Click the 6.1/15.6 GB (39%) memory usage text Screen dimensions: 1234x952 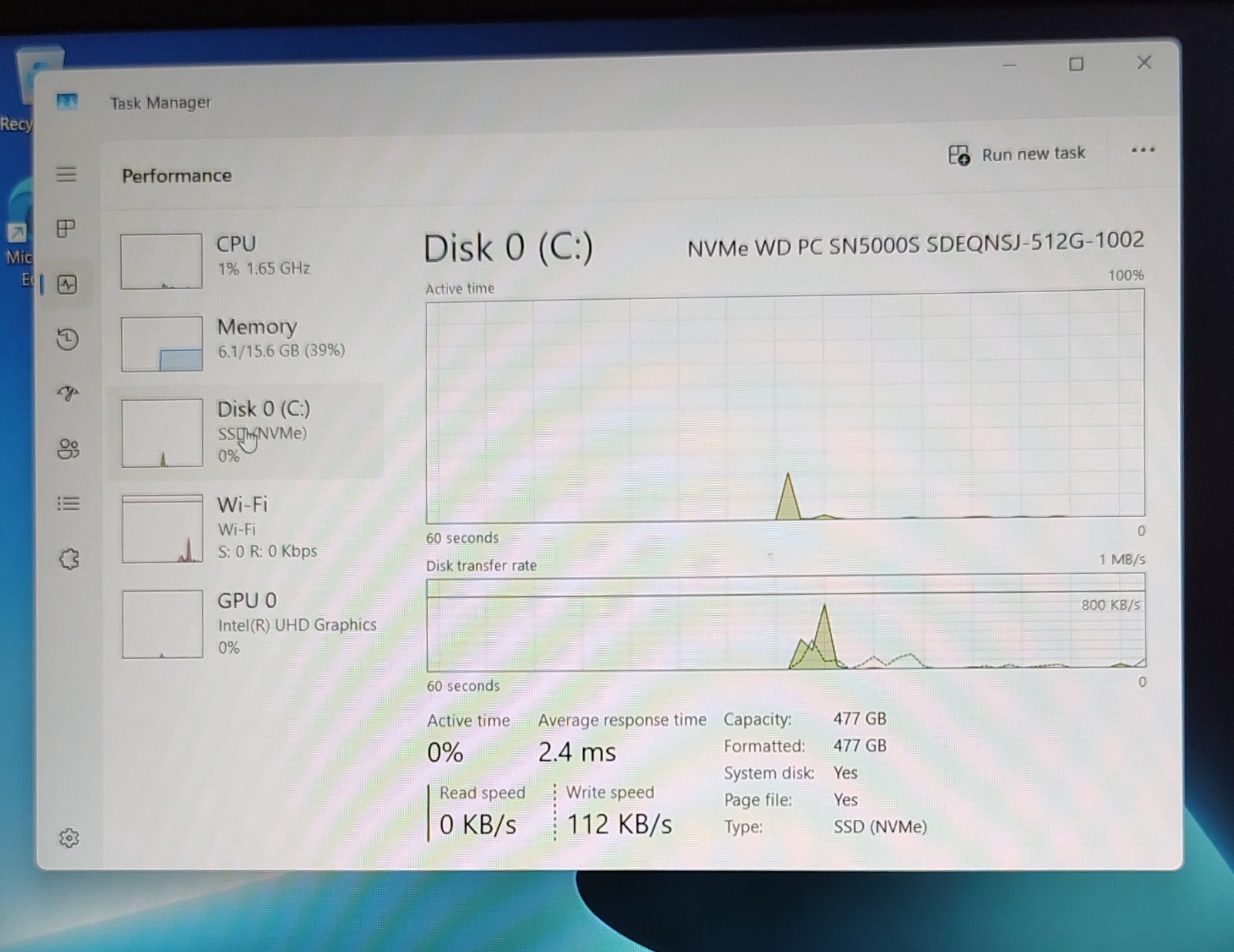(x=282, y=351)
